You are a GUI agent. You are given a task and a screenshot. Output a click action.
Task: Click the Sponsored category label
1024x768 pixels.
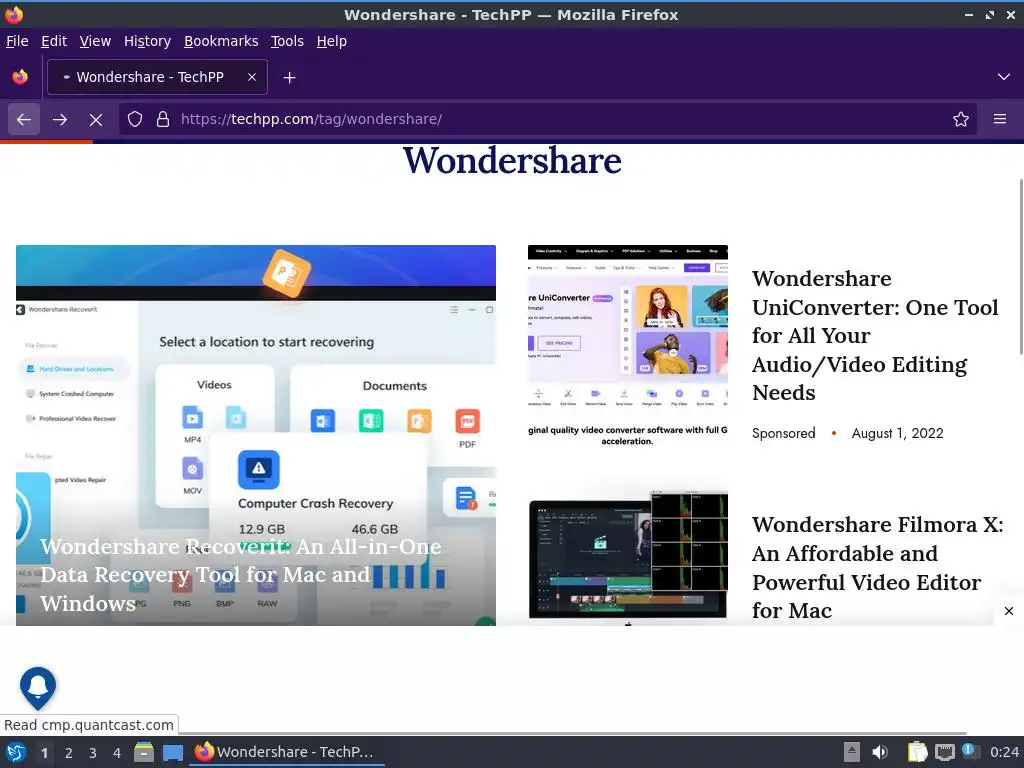[x=784, y=434]
